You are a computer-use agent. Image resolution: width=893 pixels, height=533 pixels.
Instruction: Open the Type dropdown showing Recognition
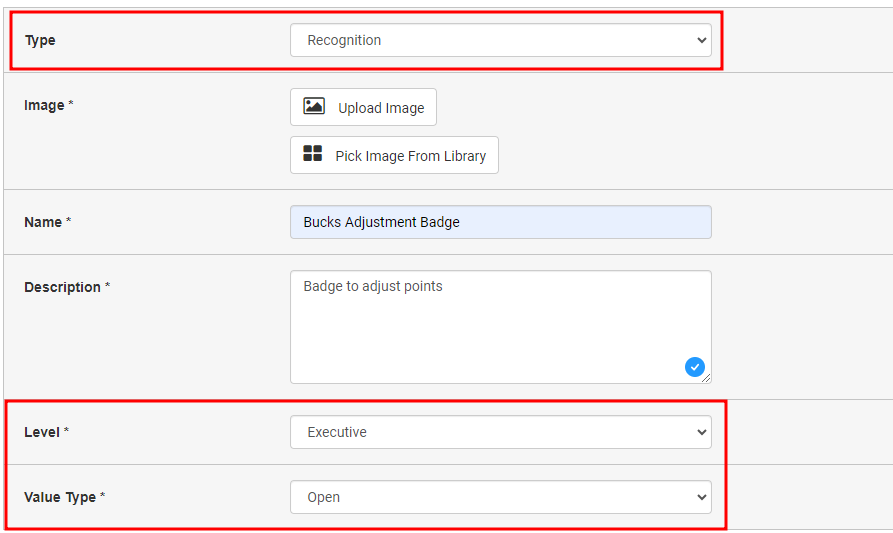pyautogui.click(x=501, y=40)
